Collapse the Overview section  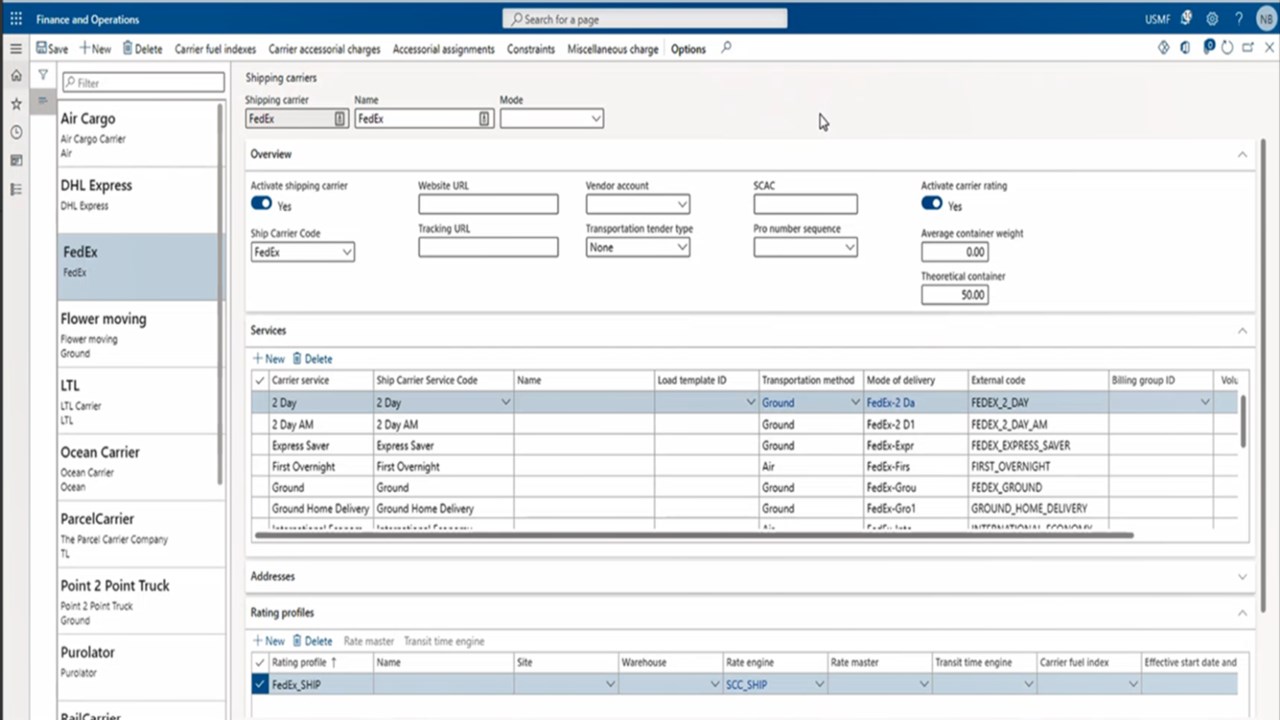click(1242, 154)
